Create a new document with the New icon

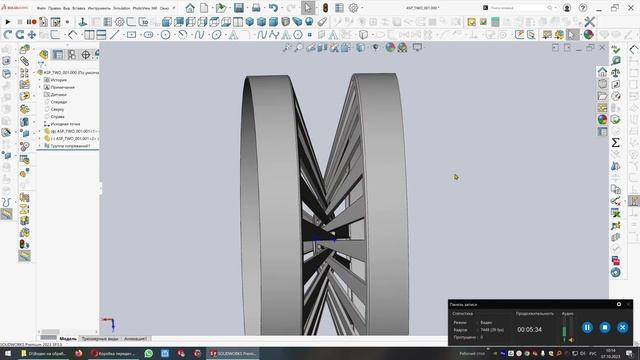coord(204,8)
